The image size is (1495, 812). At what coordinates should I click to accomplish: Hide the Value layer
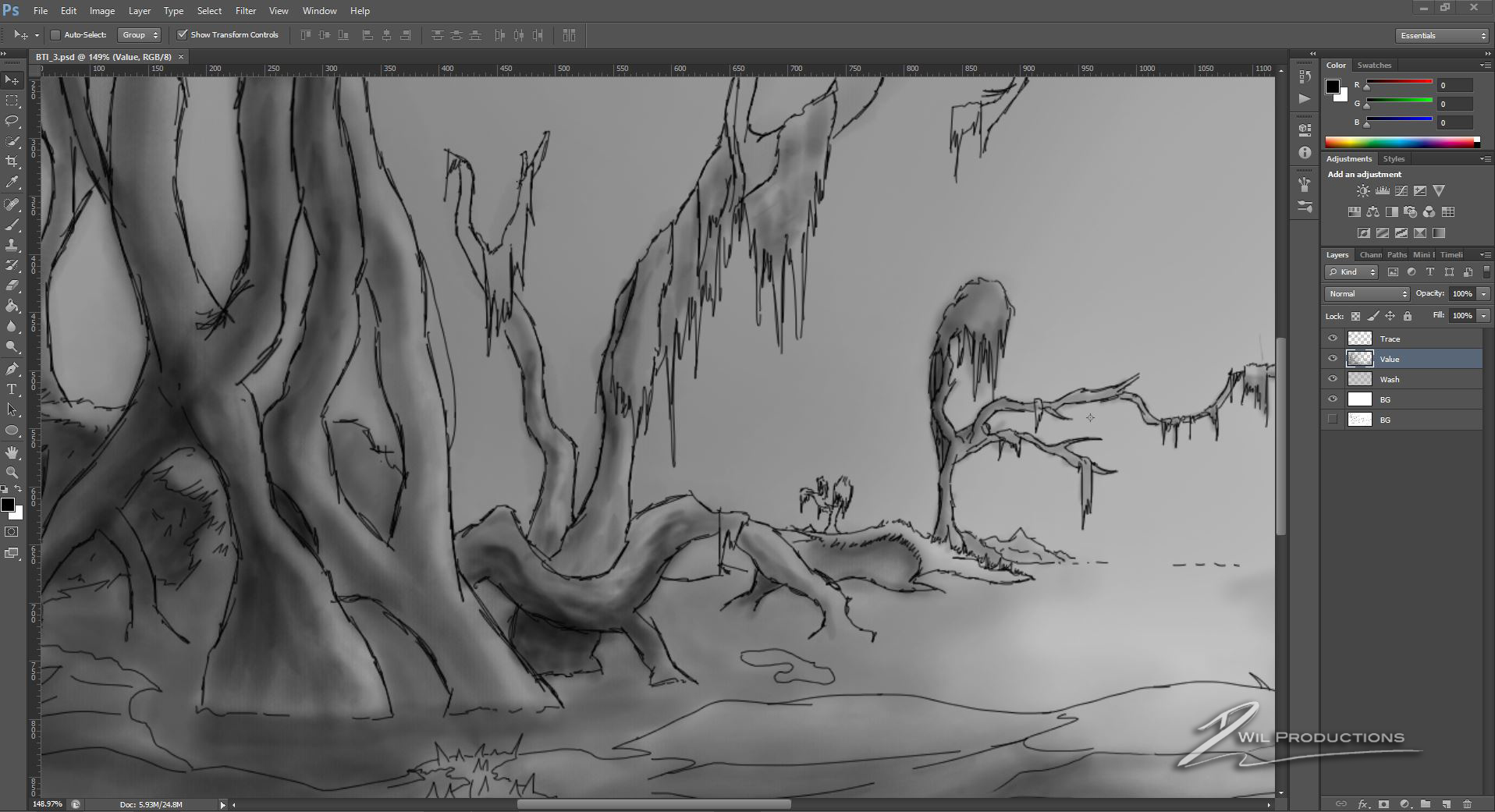pyautogui.click(x=1333, y=359)
